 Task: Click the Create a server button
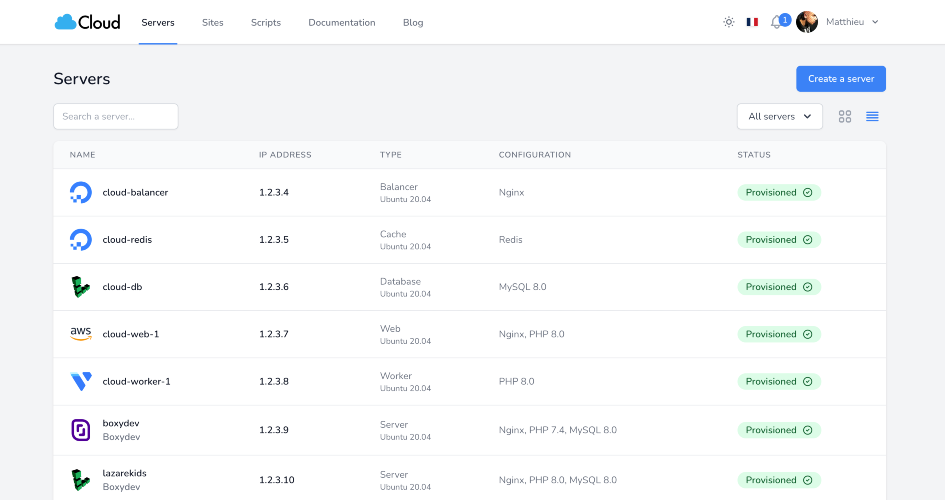(841, 79)
